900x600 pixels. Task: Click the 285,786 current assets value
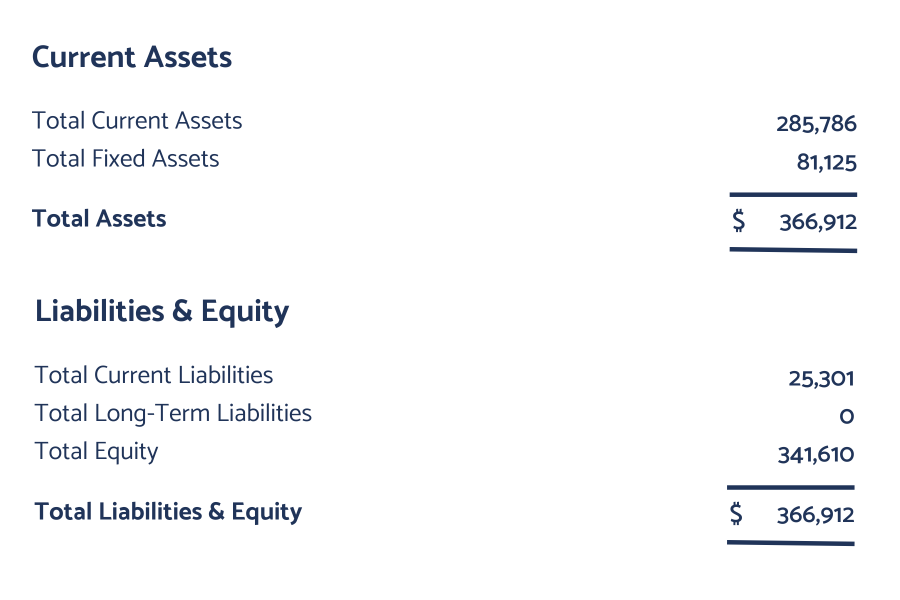click(816, 124)
